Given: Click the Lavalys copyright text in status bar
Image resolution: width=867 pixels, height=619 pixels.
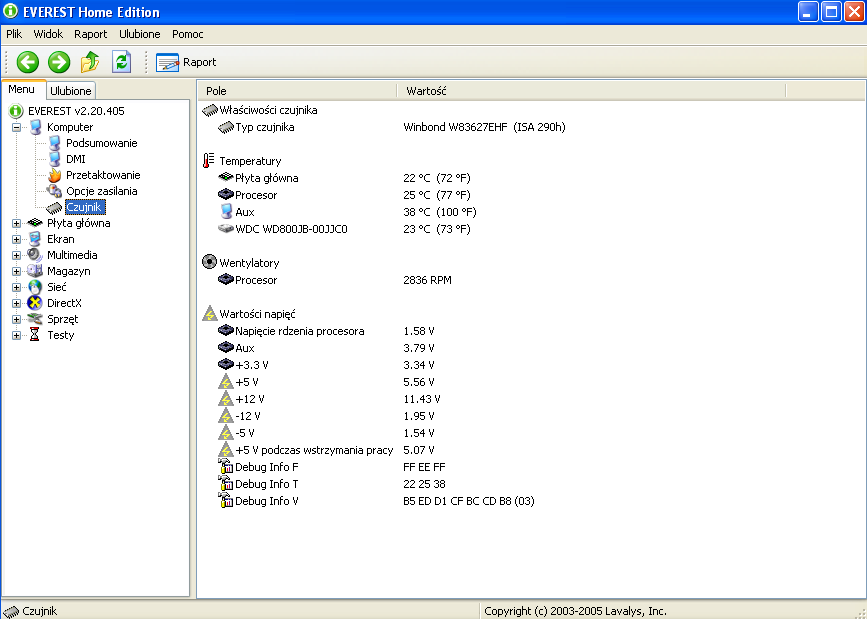Looking at the screenshot, I should (575, 611).
